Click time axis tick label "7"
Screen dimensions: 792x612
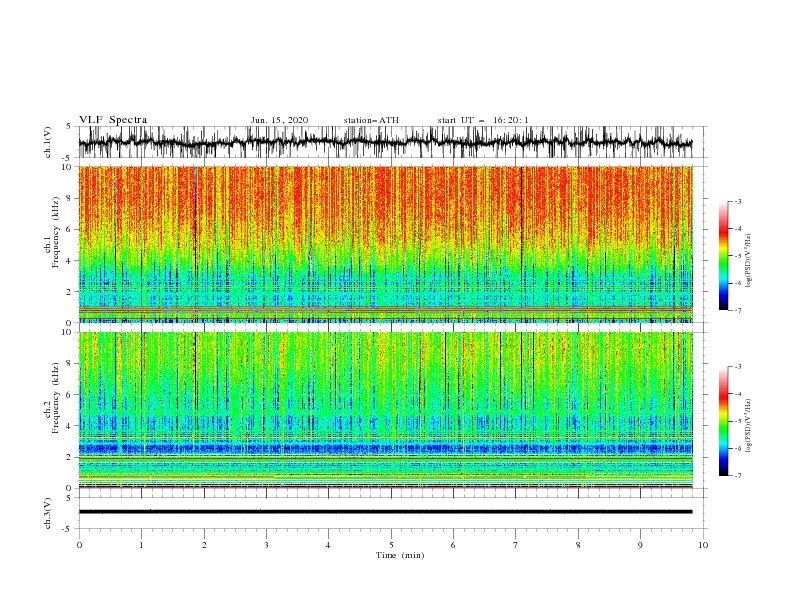(x=516, y=545)
